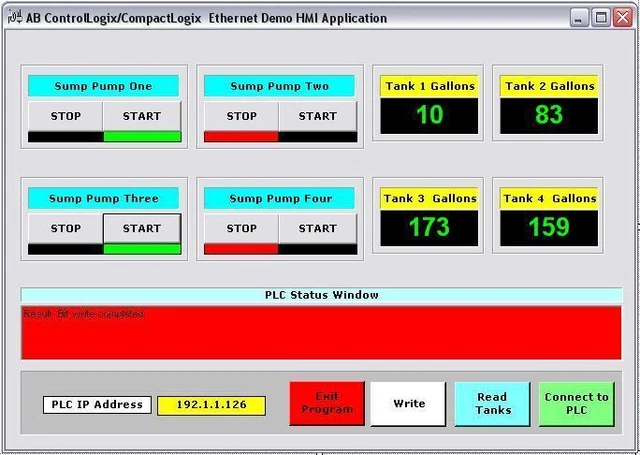Click the PLC IP Address label

click(97, 405)
